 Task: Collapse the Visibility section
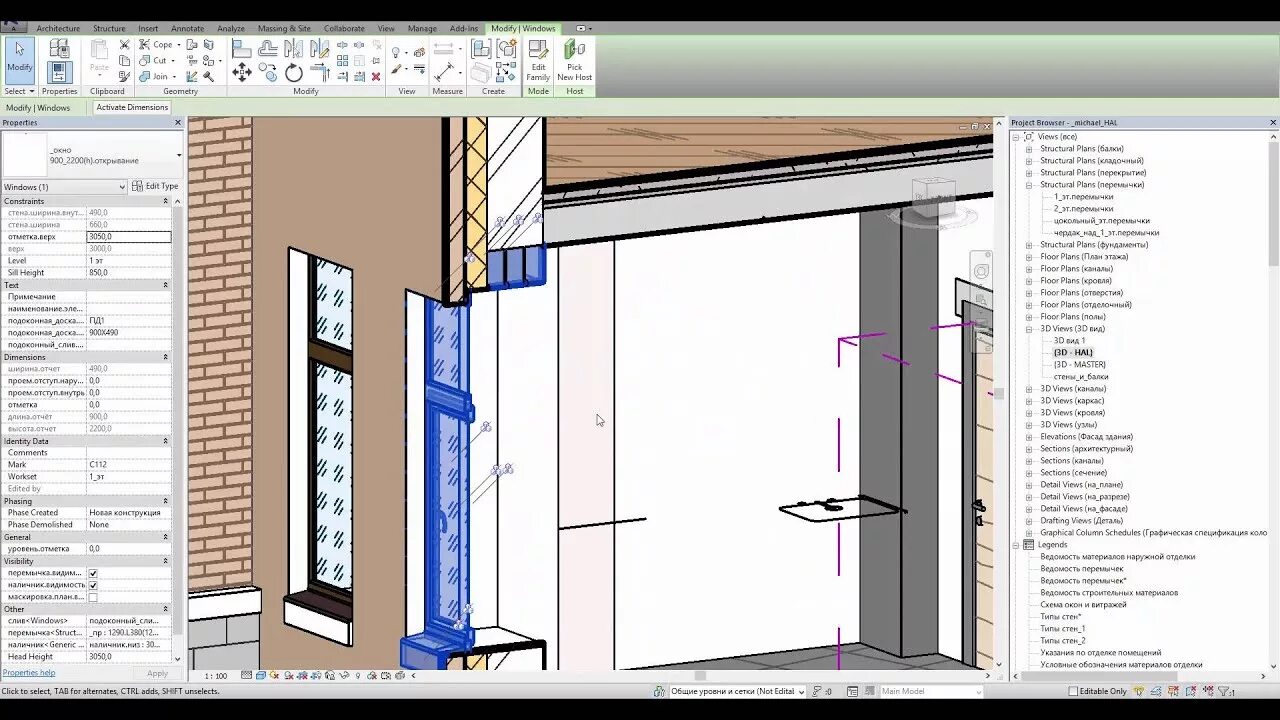[166, 561]
